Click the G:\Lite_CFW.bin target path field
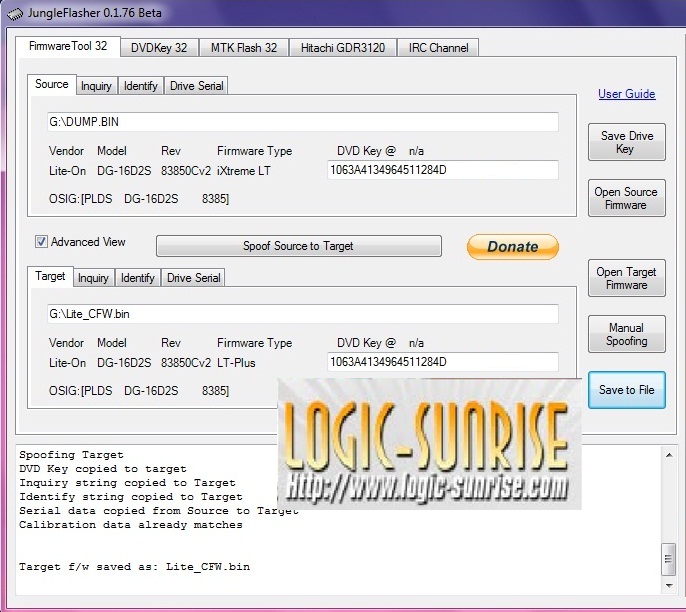 [x=303, y=314]
